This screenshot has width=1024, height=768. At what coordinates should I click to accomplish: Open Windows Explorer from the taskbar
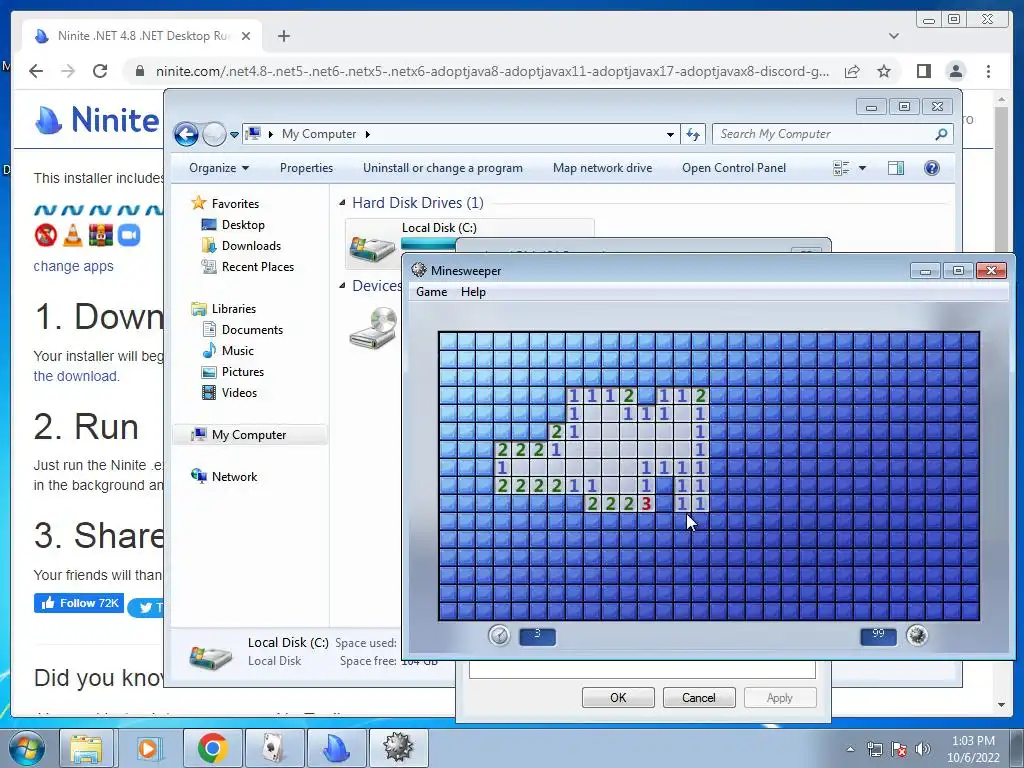click(x=86, y=748)
